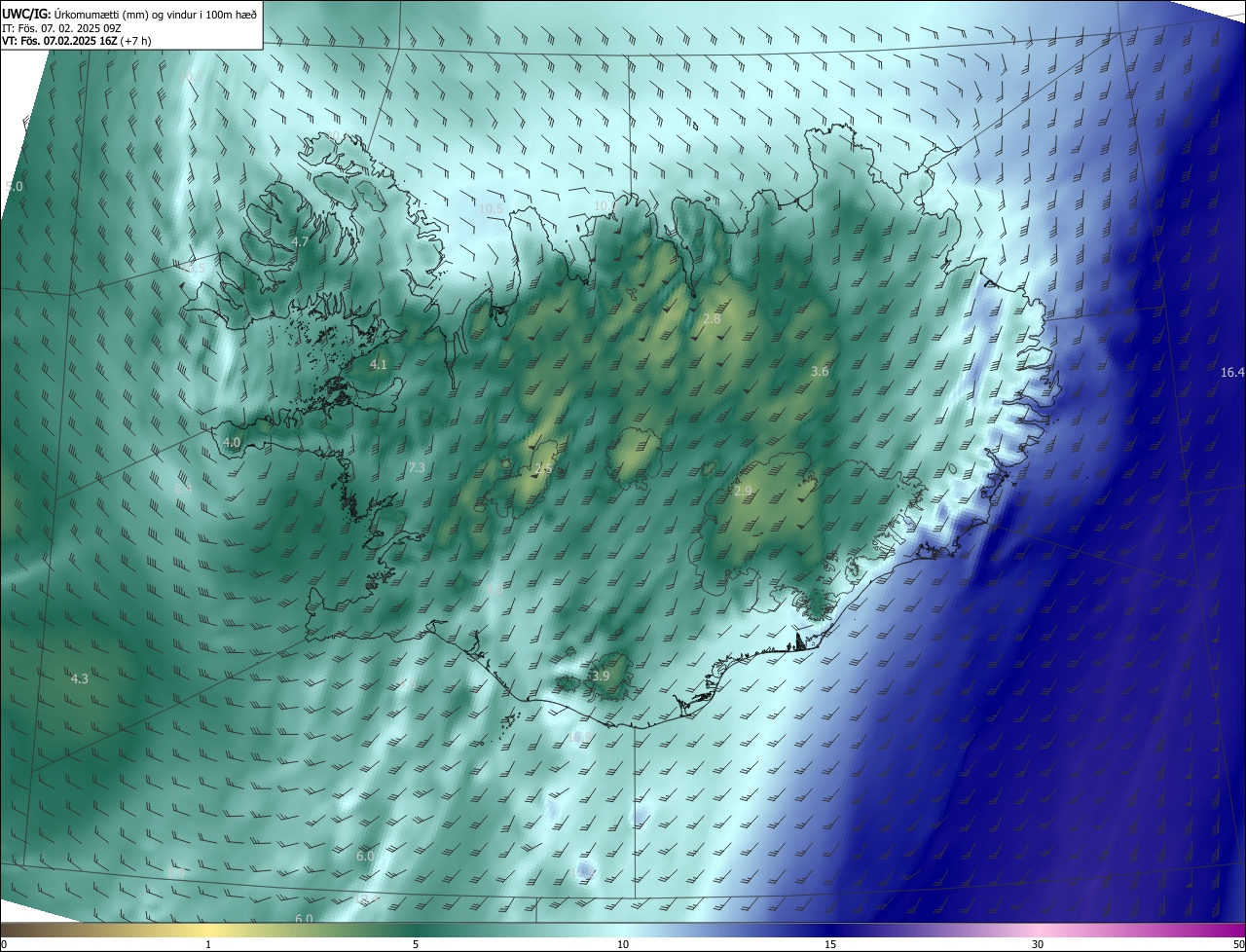Image resolution: width=1246 pixels, height=952 pixels.
Task: Click the 4.3 value label on the map
Action: click(x=80, y=678)
